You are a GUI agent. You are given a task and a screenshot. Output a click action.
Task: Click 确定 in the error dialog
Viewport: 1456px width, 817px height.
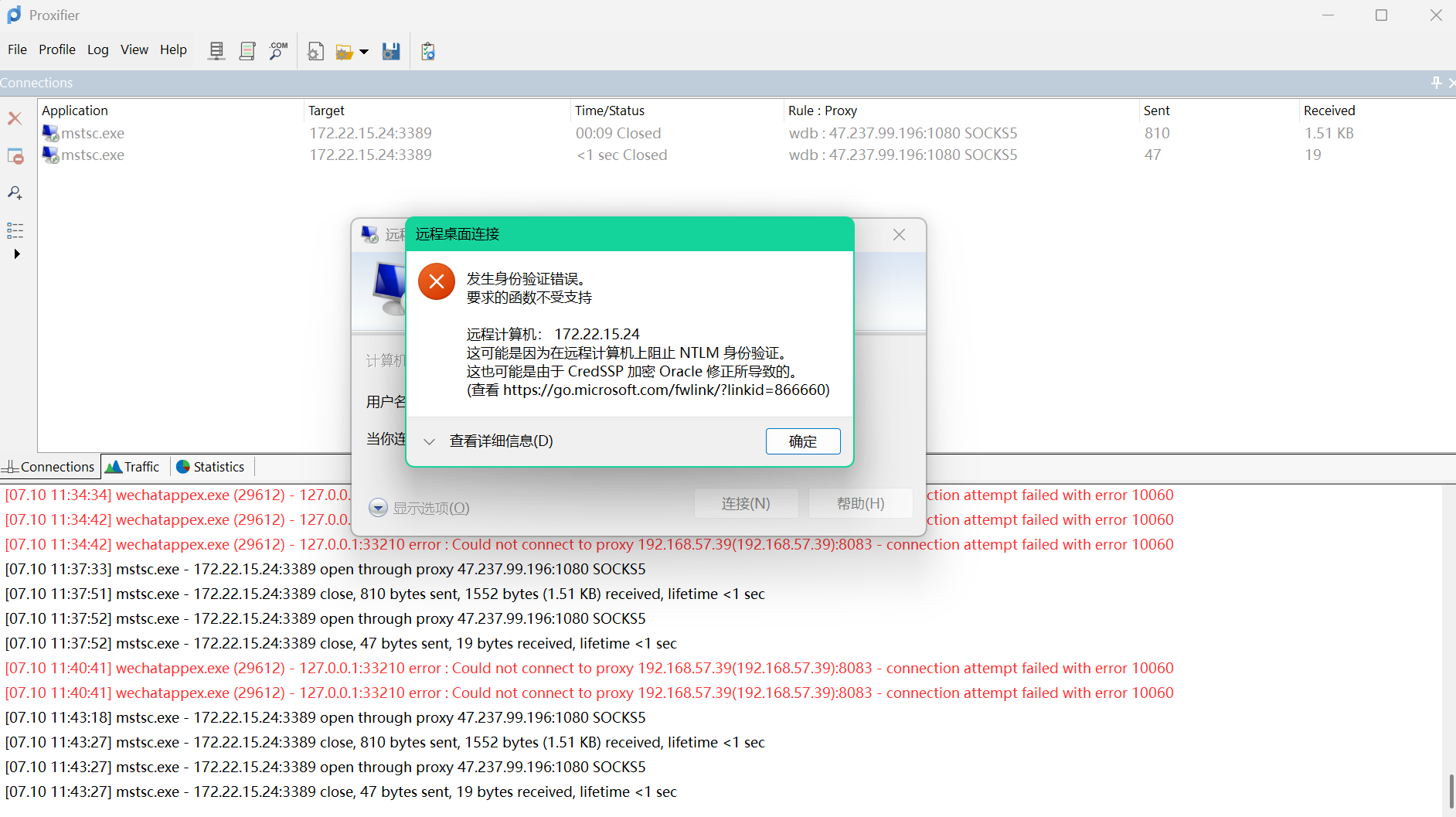[x=803, y=441]
